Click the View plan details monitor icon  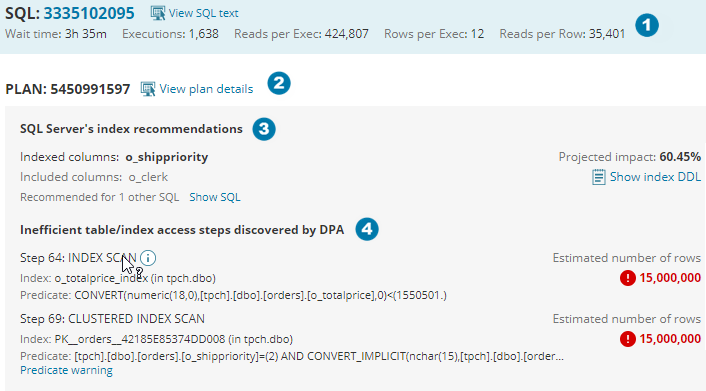(148, 89)
